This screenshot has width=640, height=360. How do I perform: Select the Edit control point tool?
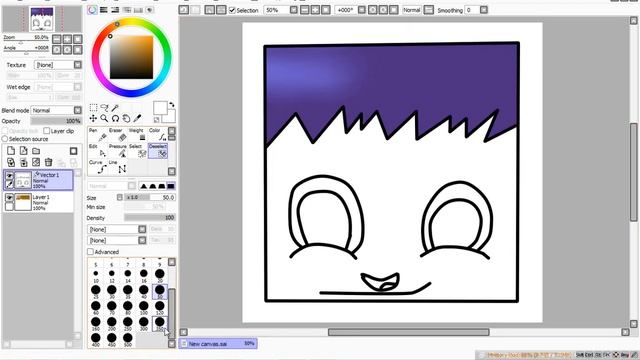[97, 151]
